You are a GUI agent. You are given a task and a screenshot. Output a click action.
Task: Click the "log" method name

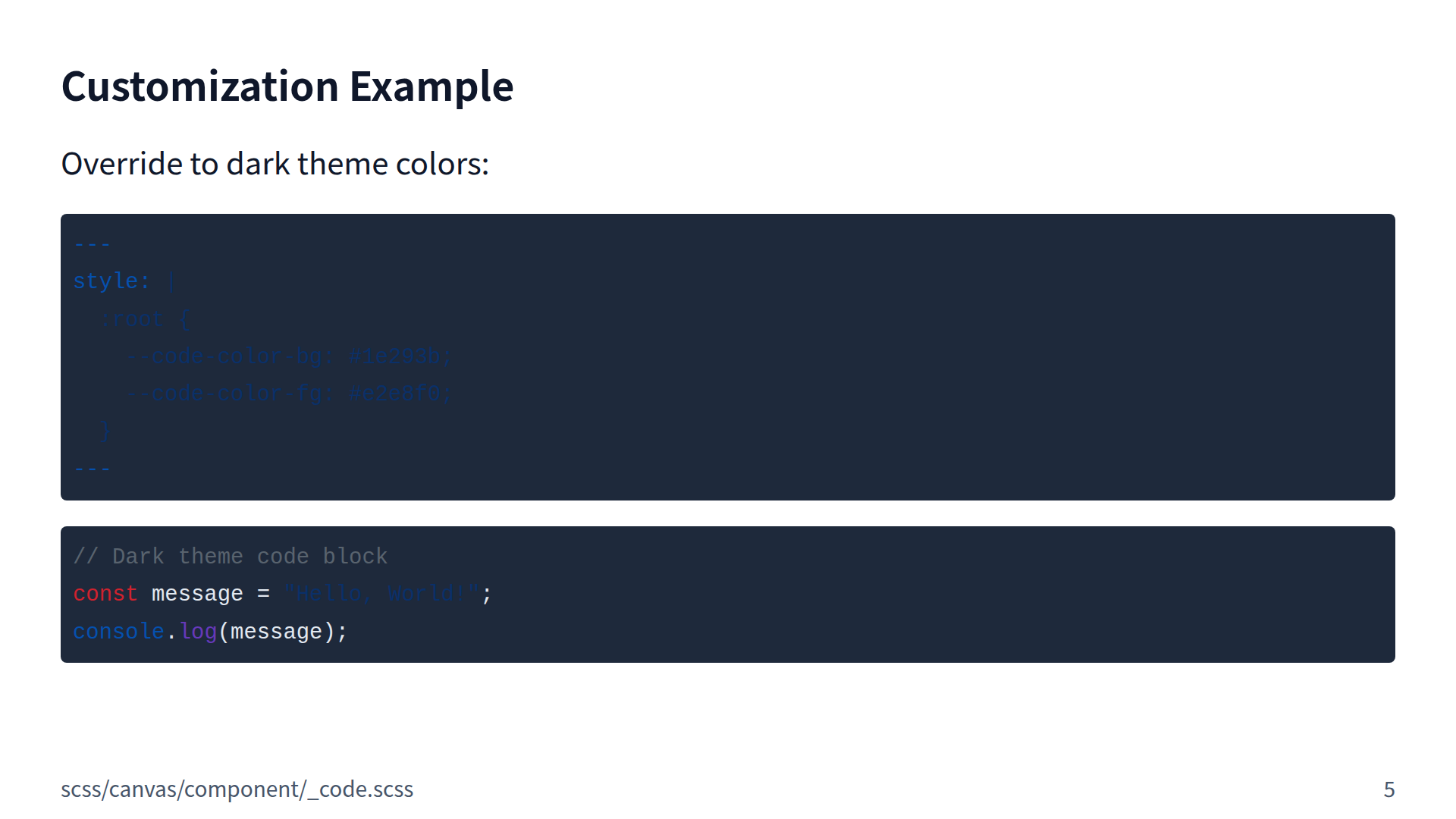click(198, 632)
